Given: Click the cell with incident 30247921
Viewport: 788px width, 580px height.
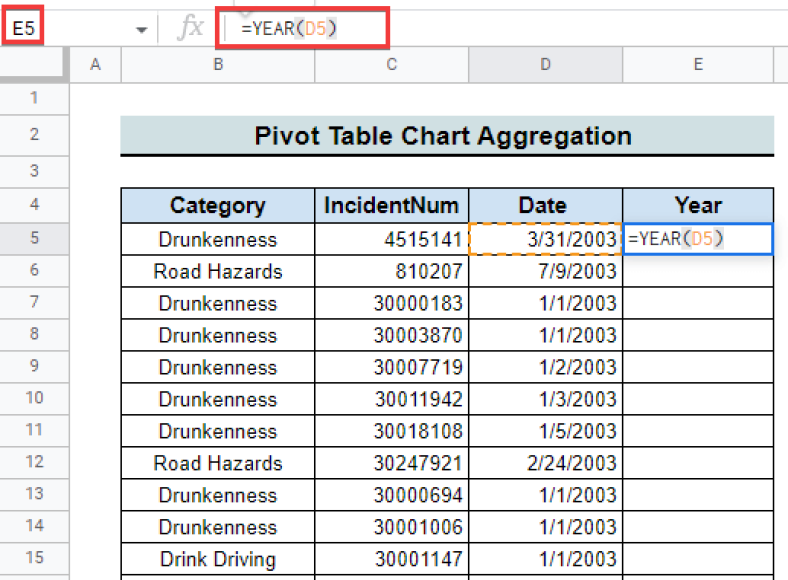Looking at the screenshot, I should click(391, 463).
